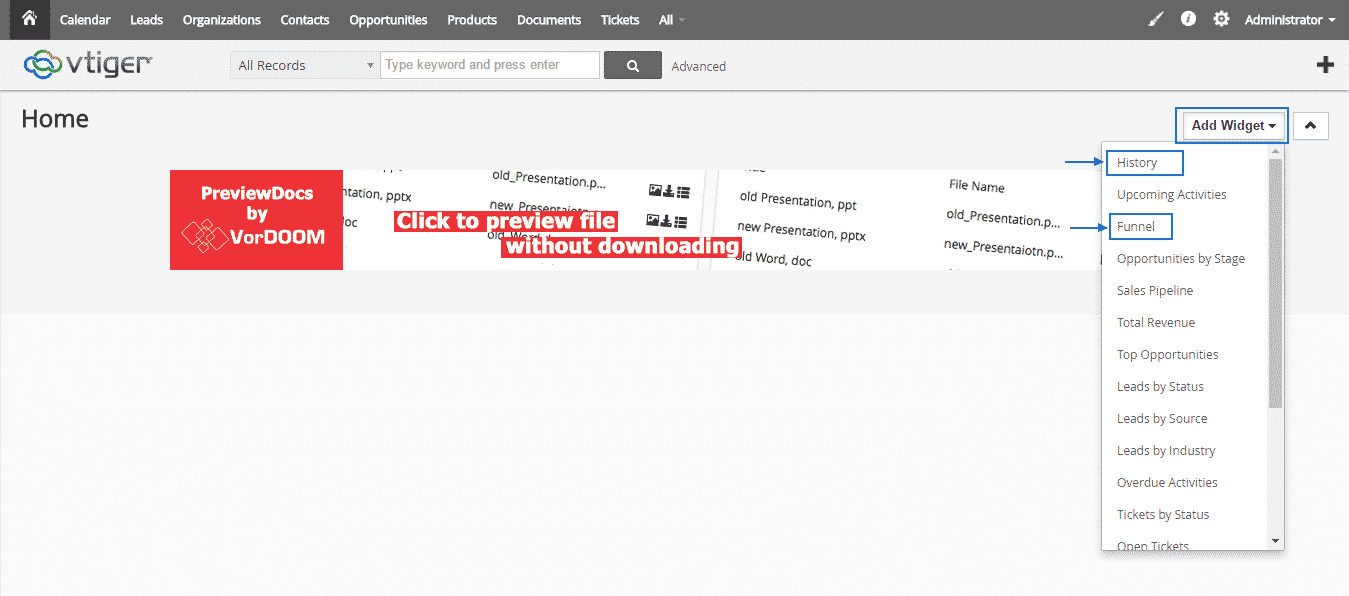
Task: Choose Leads by Status widget
Action: [1160, 387]
